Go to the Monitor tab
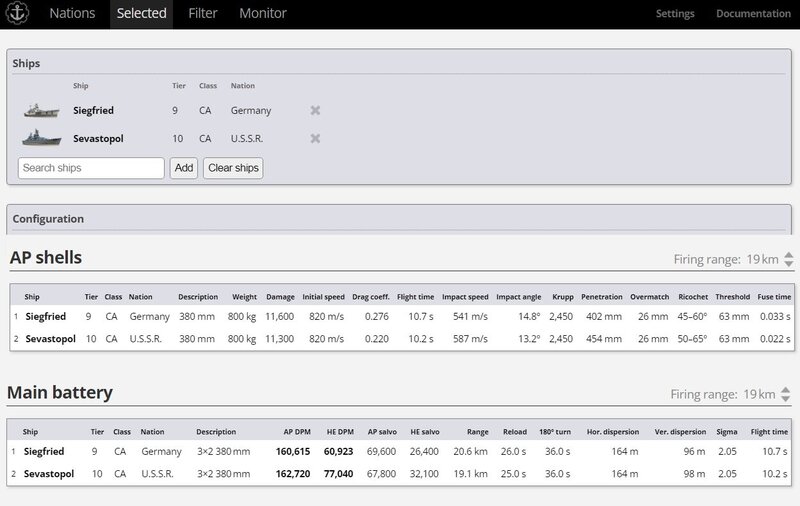Screen dimensions: 800x506 pos(263,13)
